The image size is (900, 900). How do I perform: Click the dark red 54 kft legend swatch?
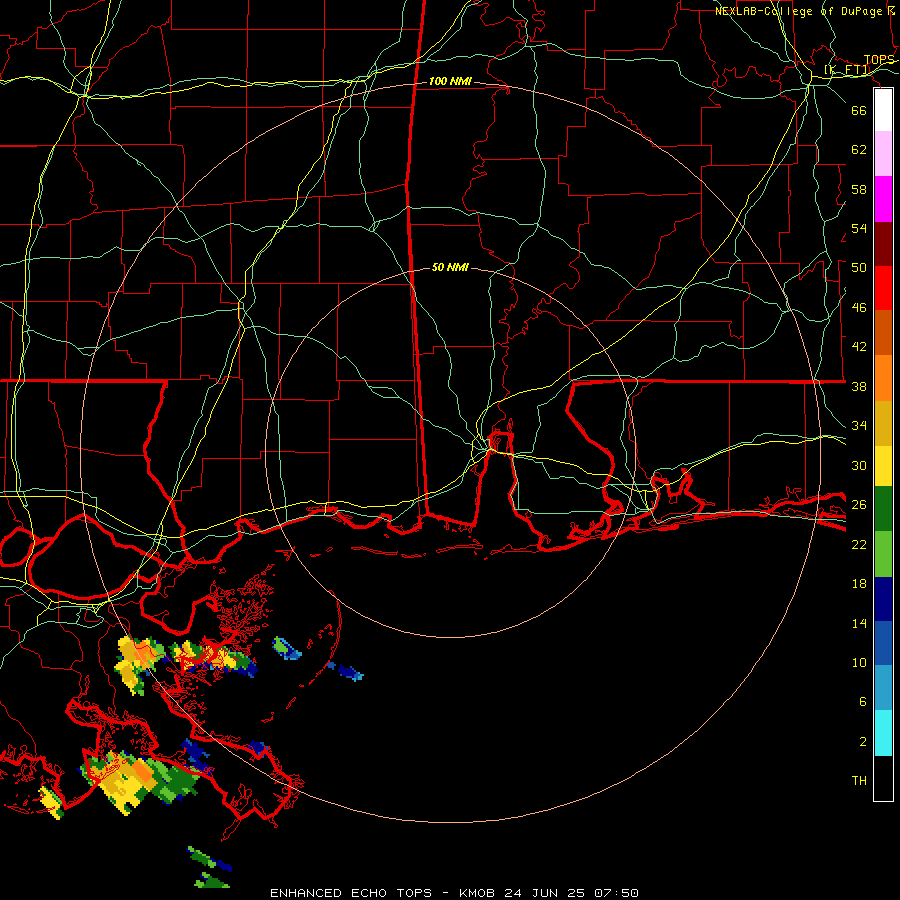pos(883,244)
